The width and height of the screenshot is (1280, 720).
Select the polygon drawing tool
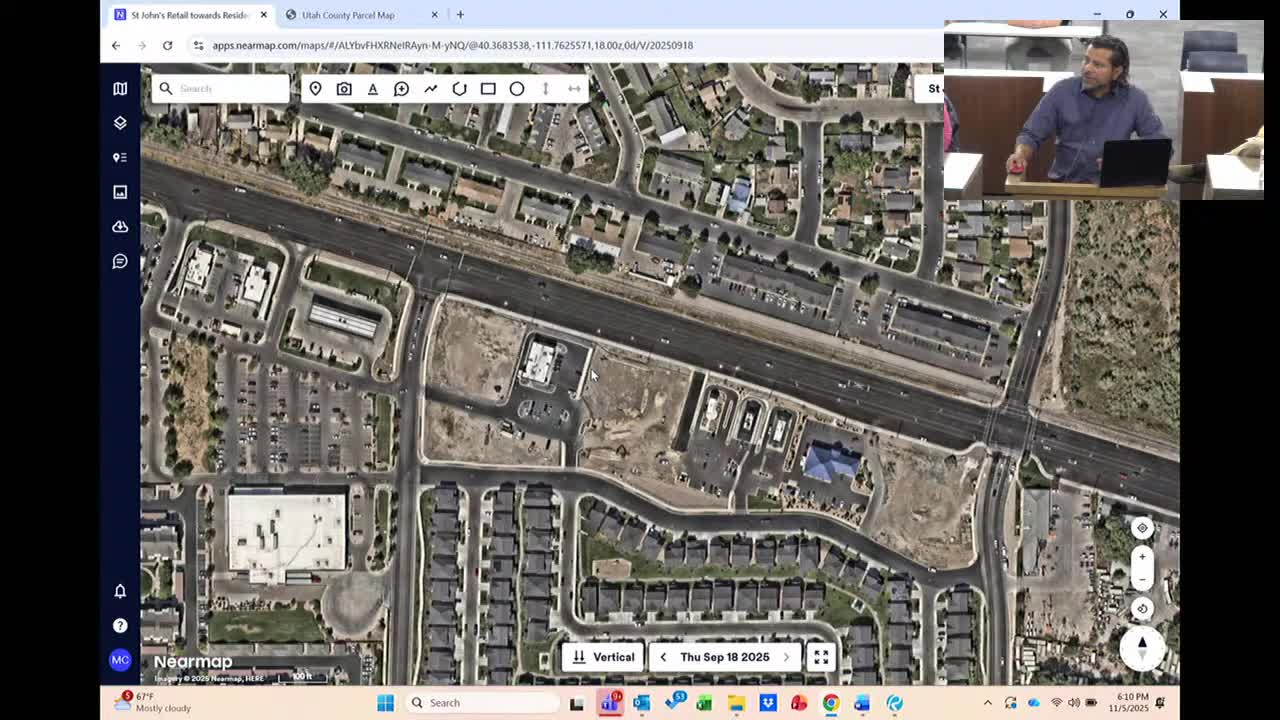459,88
